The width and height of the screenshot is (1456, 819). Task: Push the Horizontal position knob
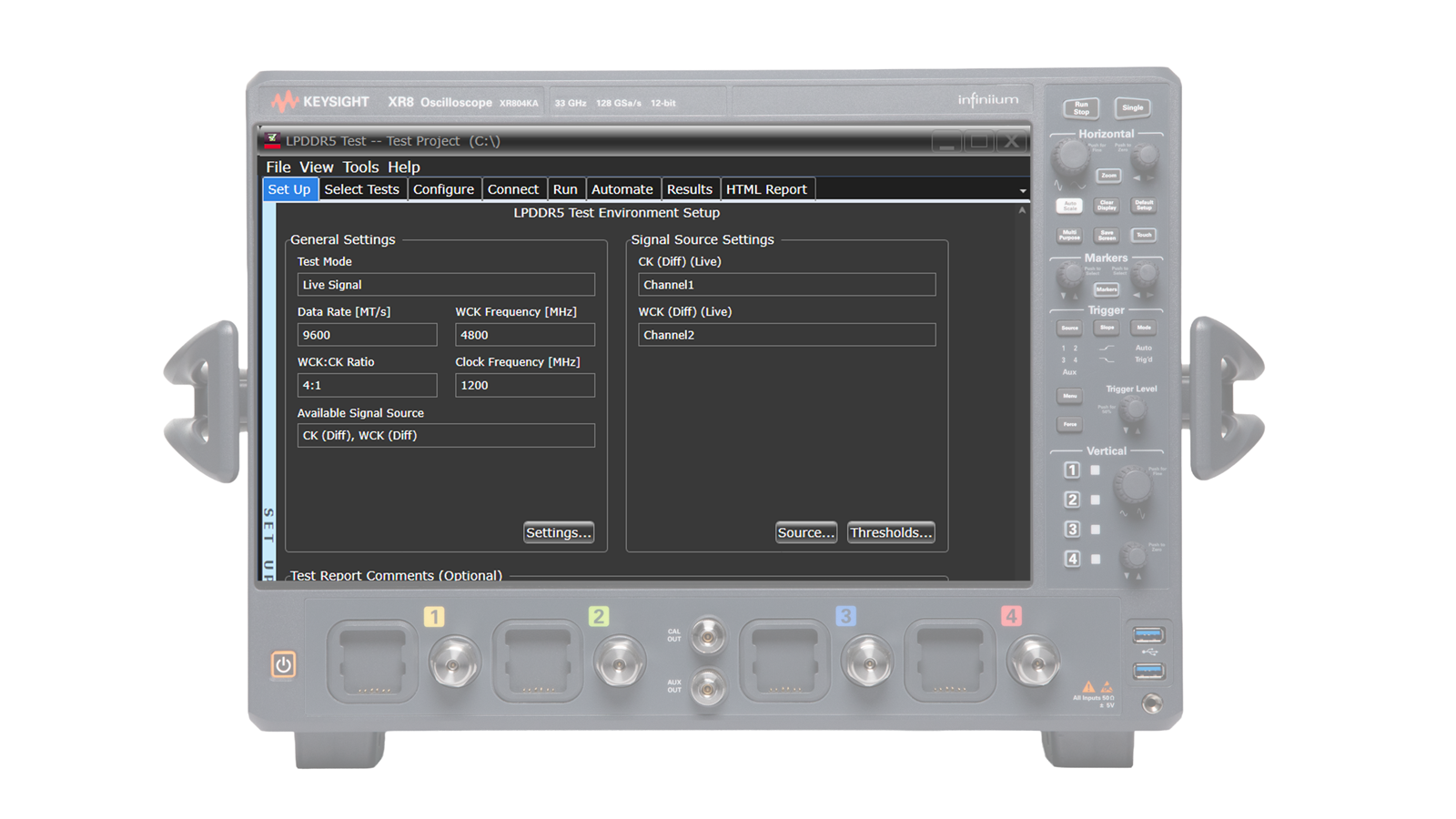pyautogui.click(x=1145, y=158)
